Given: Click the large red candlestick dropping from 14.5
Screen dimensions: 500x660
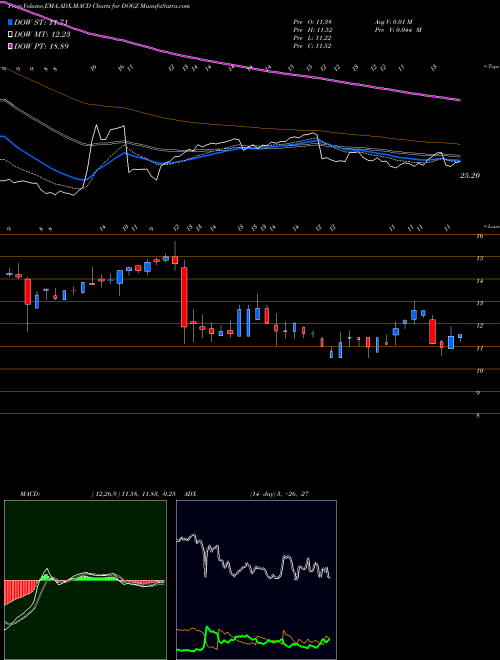Looking at the screenshot, I should pyautogui.click(x=184, y=297).
